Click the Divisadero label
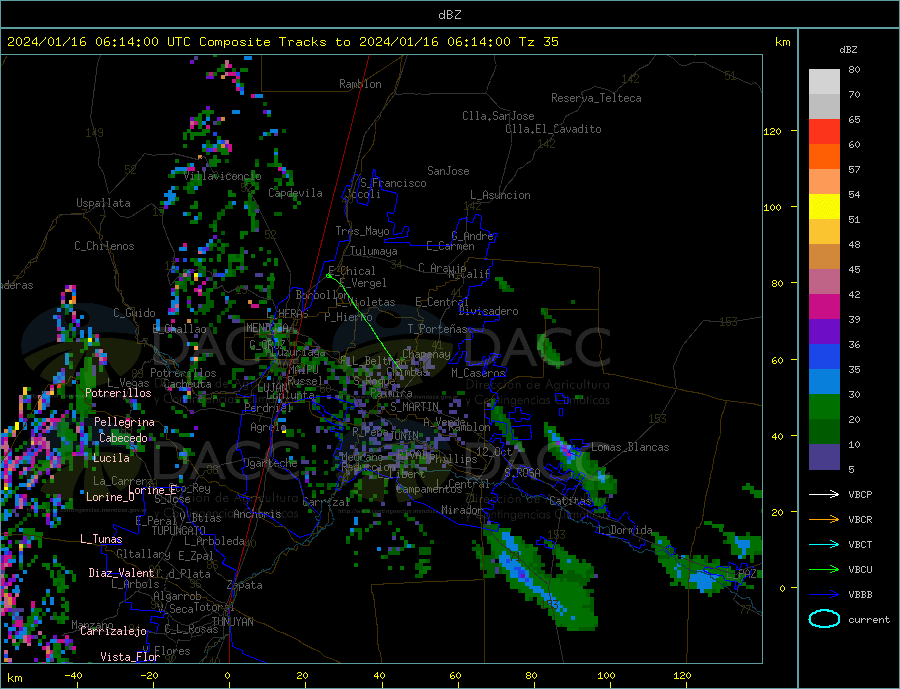Viewport: 900px width, 689px height. (488, 311)
